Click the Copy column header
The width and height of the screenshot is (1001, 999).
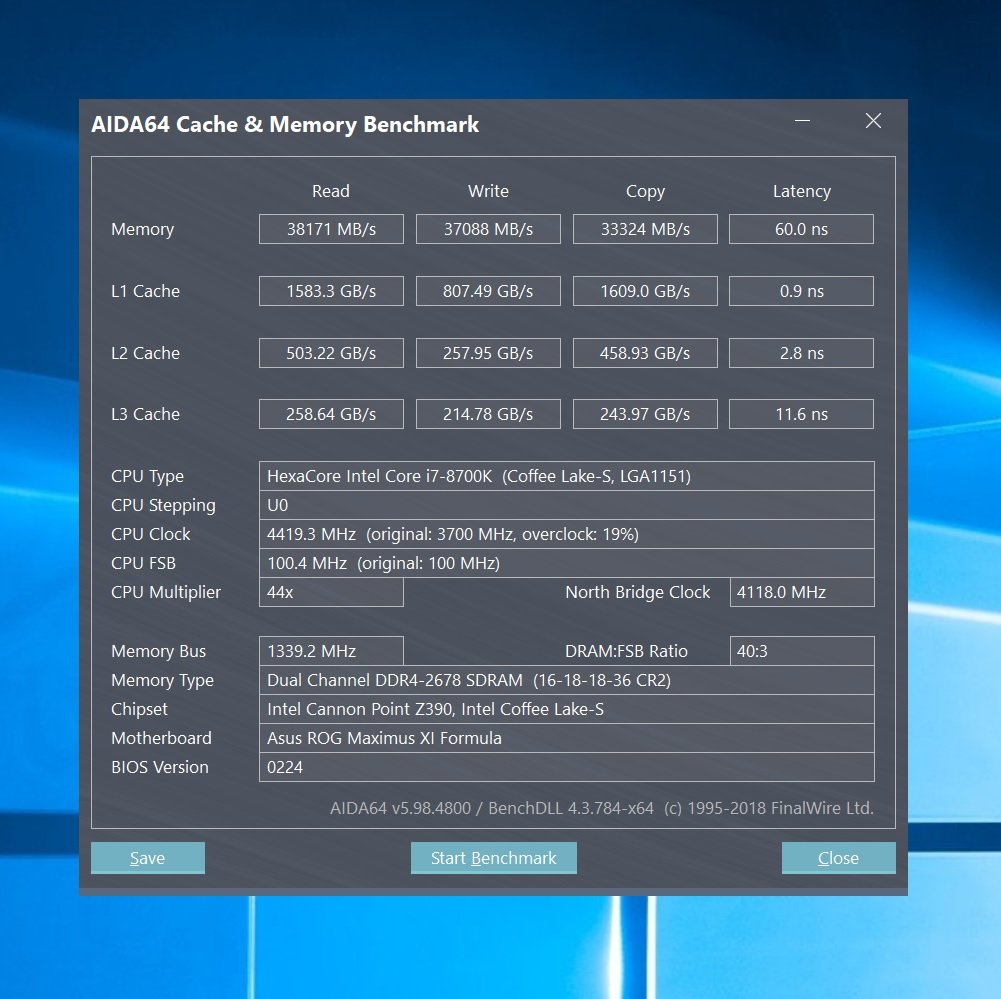click(645, 192)
